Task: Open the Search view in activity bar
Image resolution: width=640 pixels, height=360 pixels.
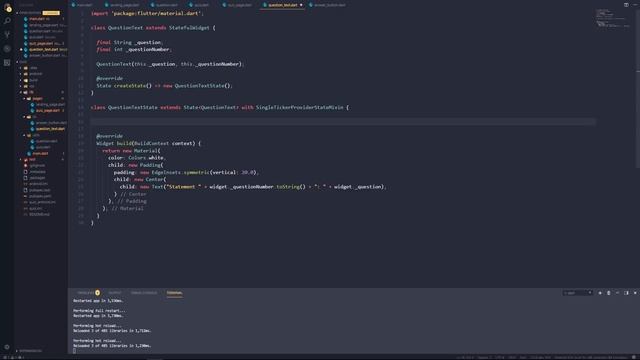Action: [x=7, y=21]
